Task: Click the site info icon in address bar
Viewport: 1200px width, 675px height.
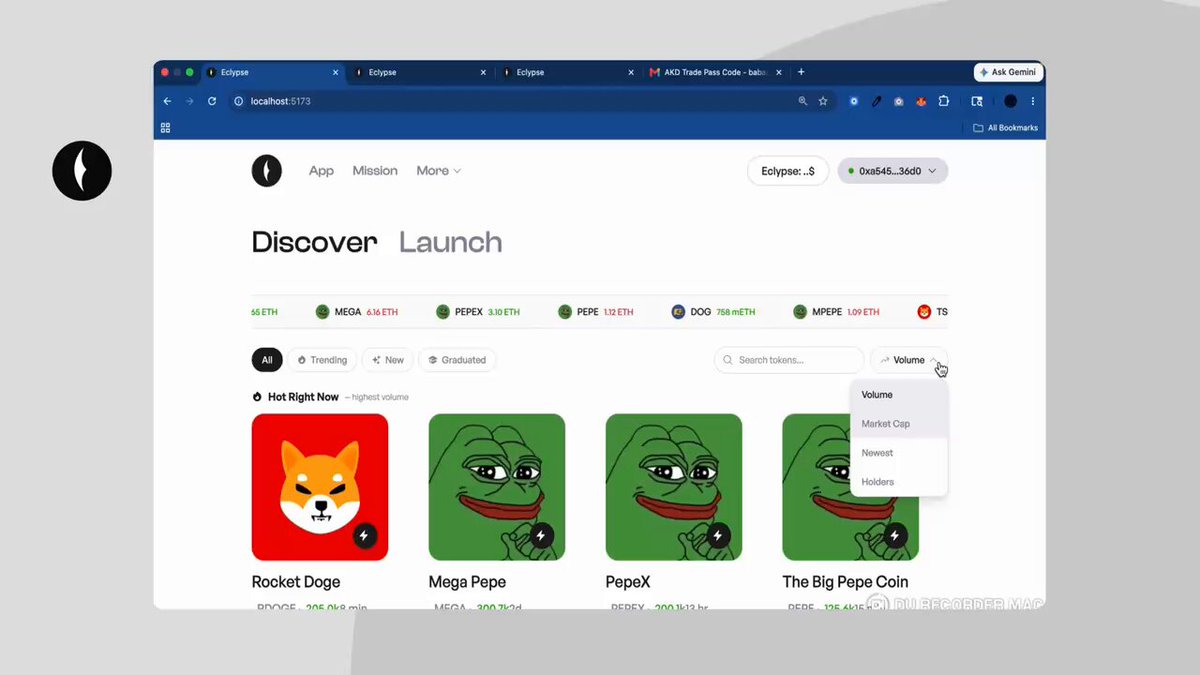Action: (x=239, y=101)
